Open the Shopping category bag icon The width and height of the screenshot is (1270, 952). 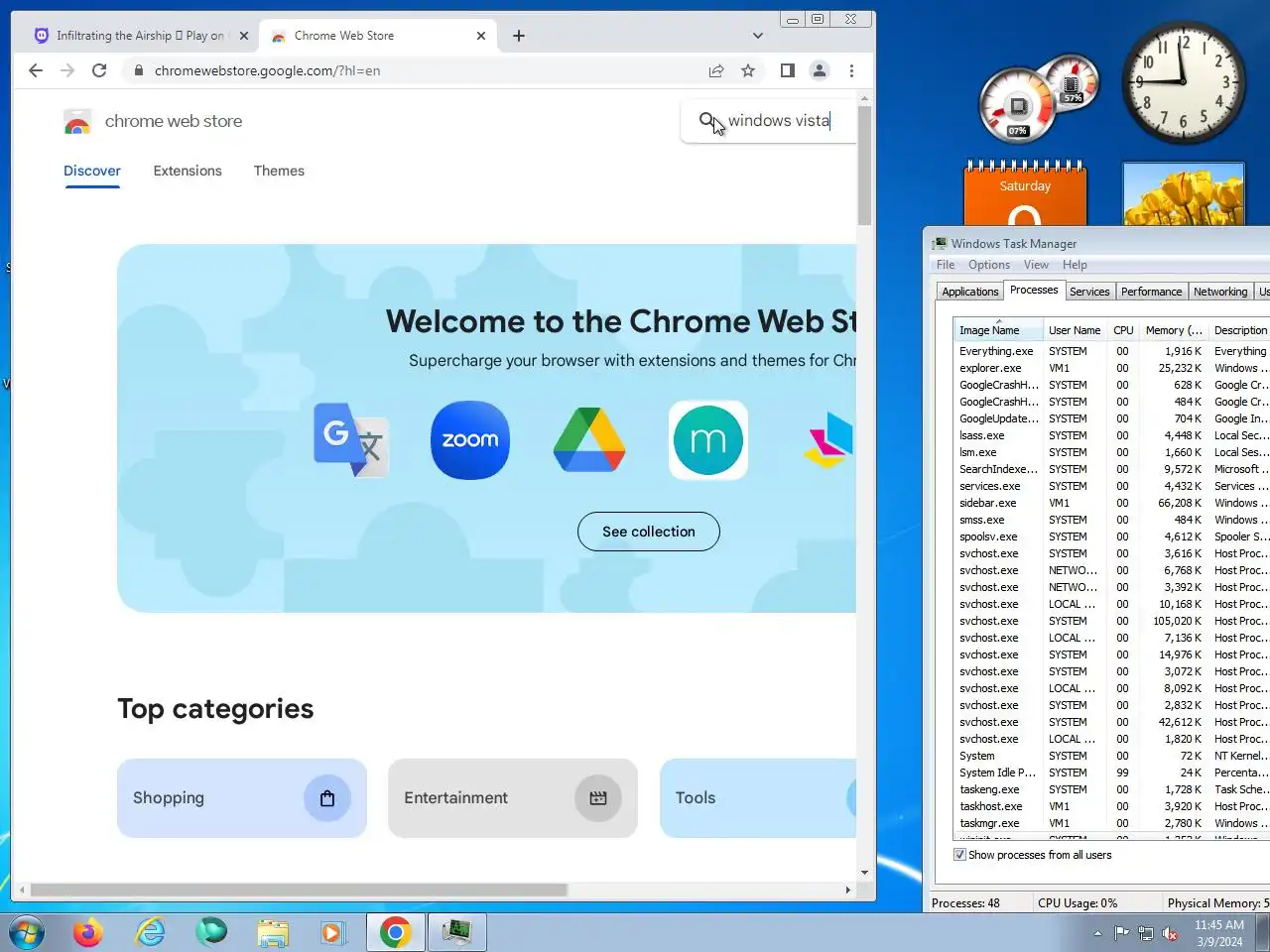327,798
